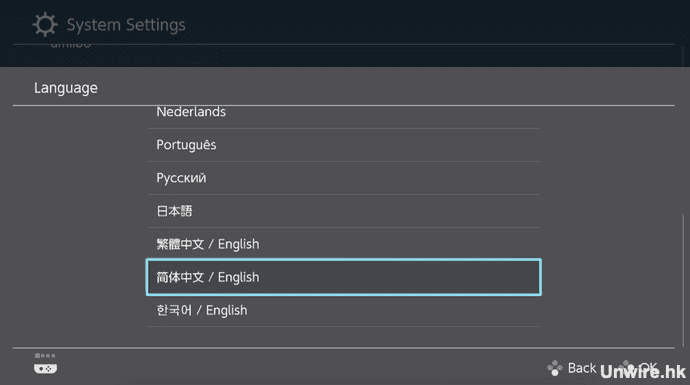Select 한국어 / English option
Viewport: 690px width, 385px height.
click(343, 310)
